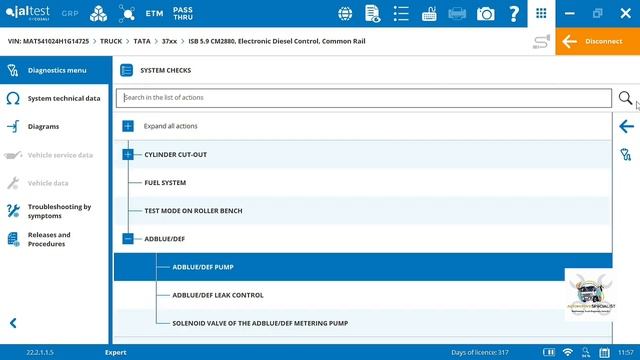Click the CYLINDER CUT-OUT label
This screenshot has width=640, height=360.
pos(176,155)
